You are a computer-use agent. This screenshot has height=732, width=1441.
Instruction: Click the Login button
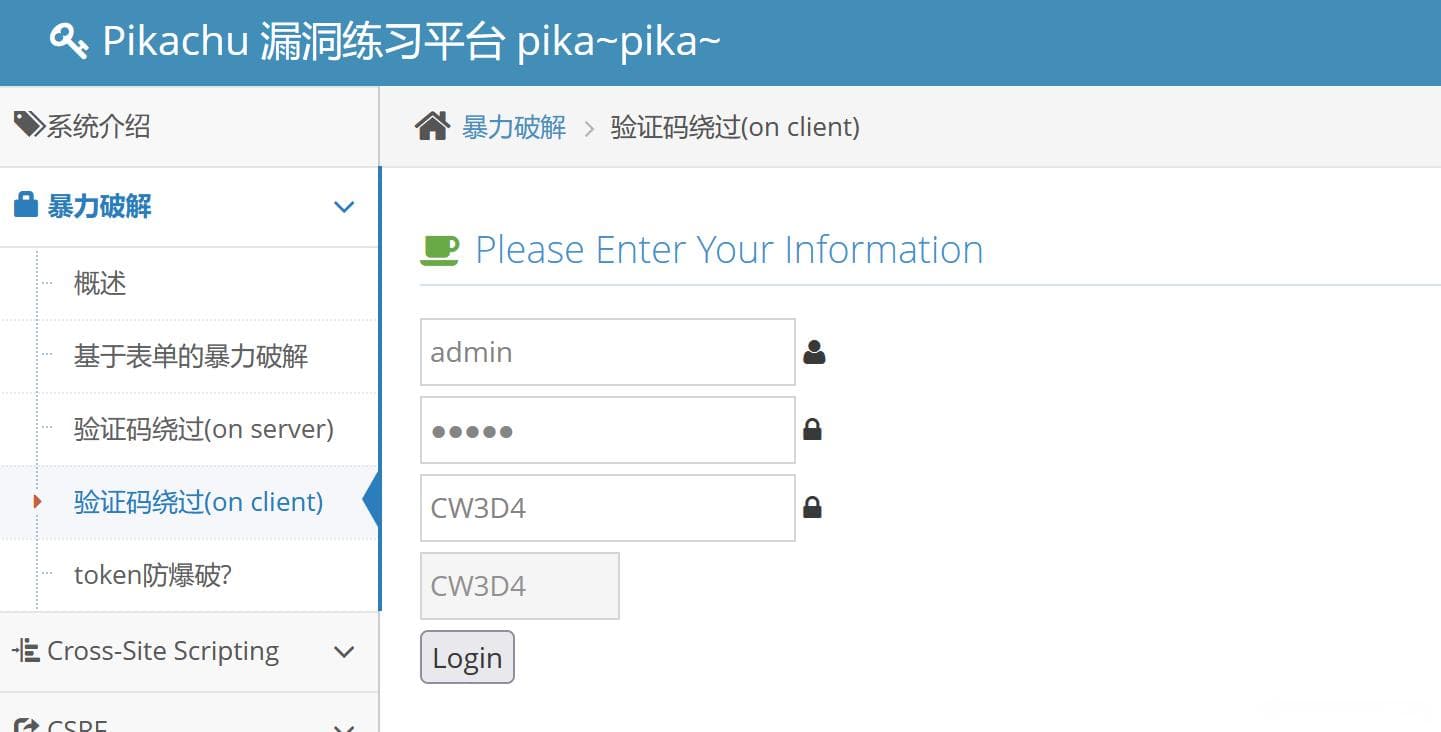point(467,657)
